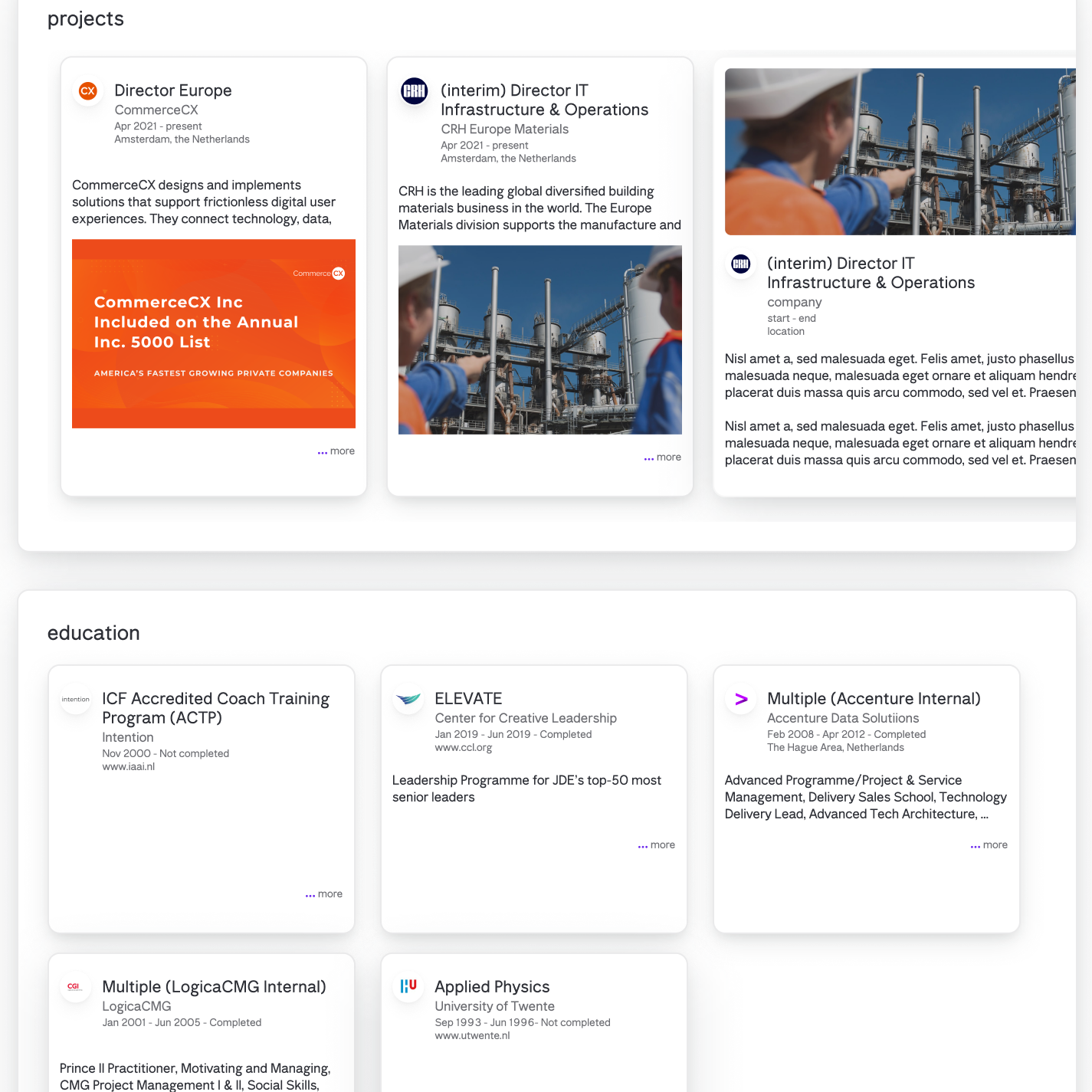Click the CommerceCX designs and implements description

[x=204, y=202]
